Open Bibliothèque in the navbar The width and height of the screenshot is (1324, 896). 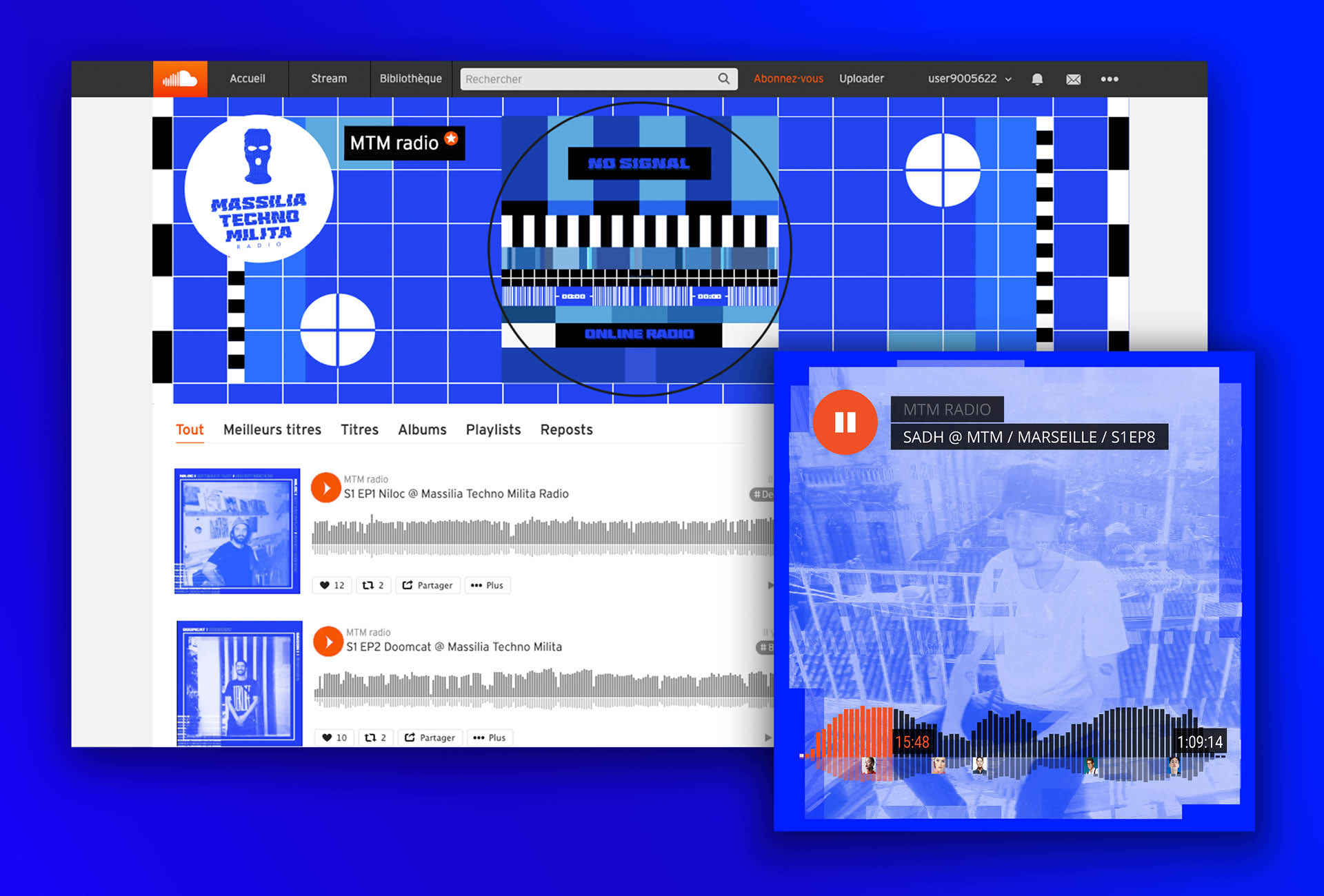click(x=411, y=79)
